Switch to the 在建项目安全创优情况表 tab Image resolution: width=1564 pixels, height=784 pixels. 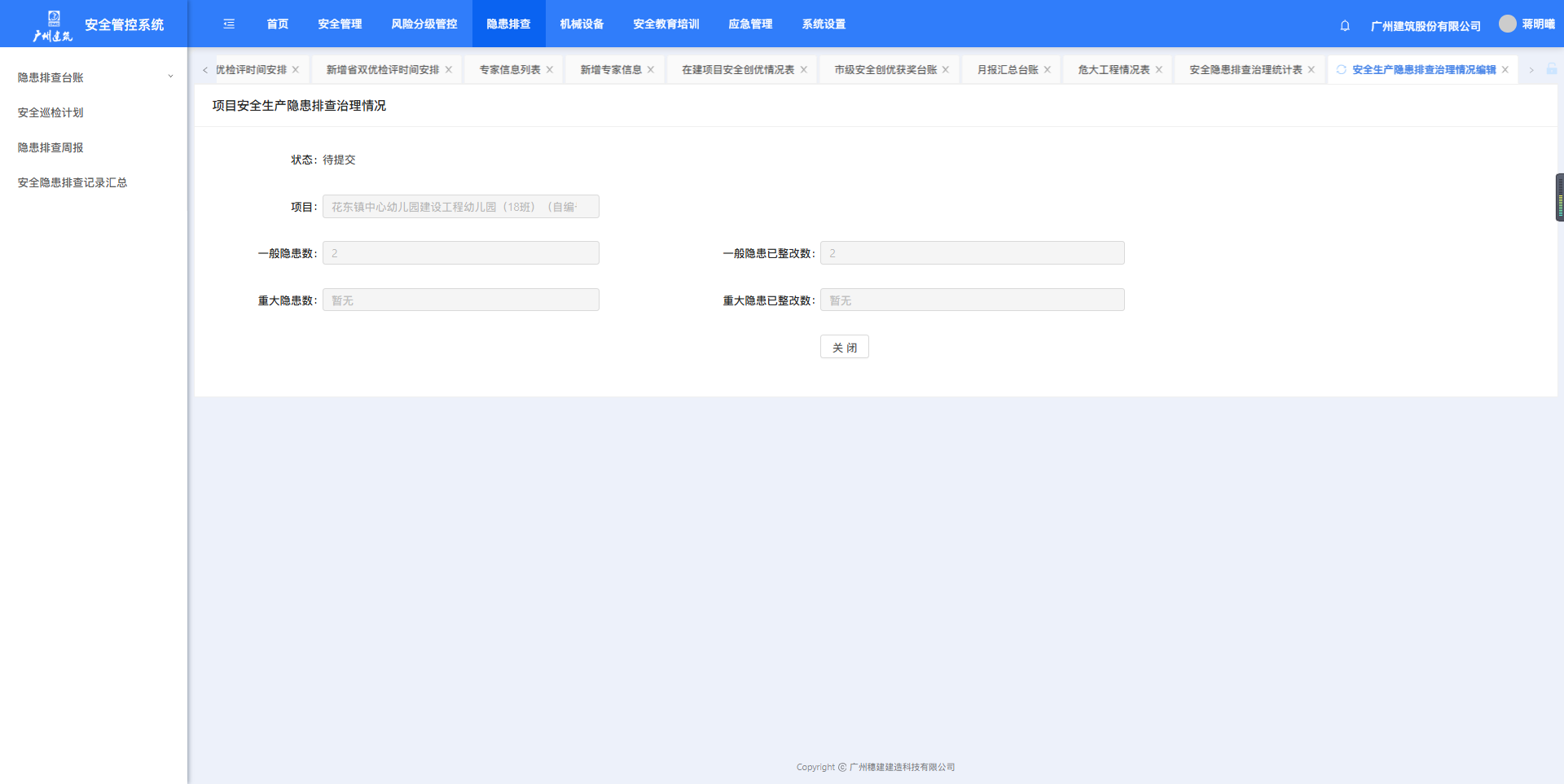click(x=737, y=70)
